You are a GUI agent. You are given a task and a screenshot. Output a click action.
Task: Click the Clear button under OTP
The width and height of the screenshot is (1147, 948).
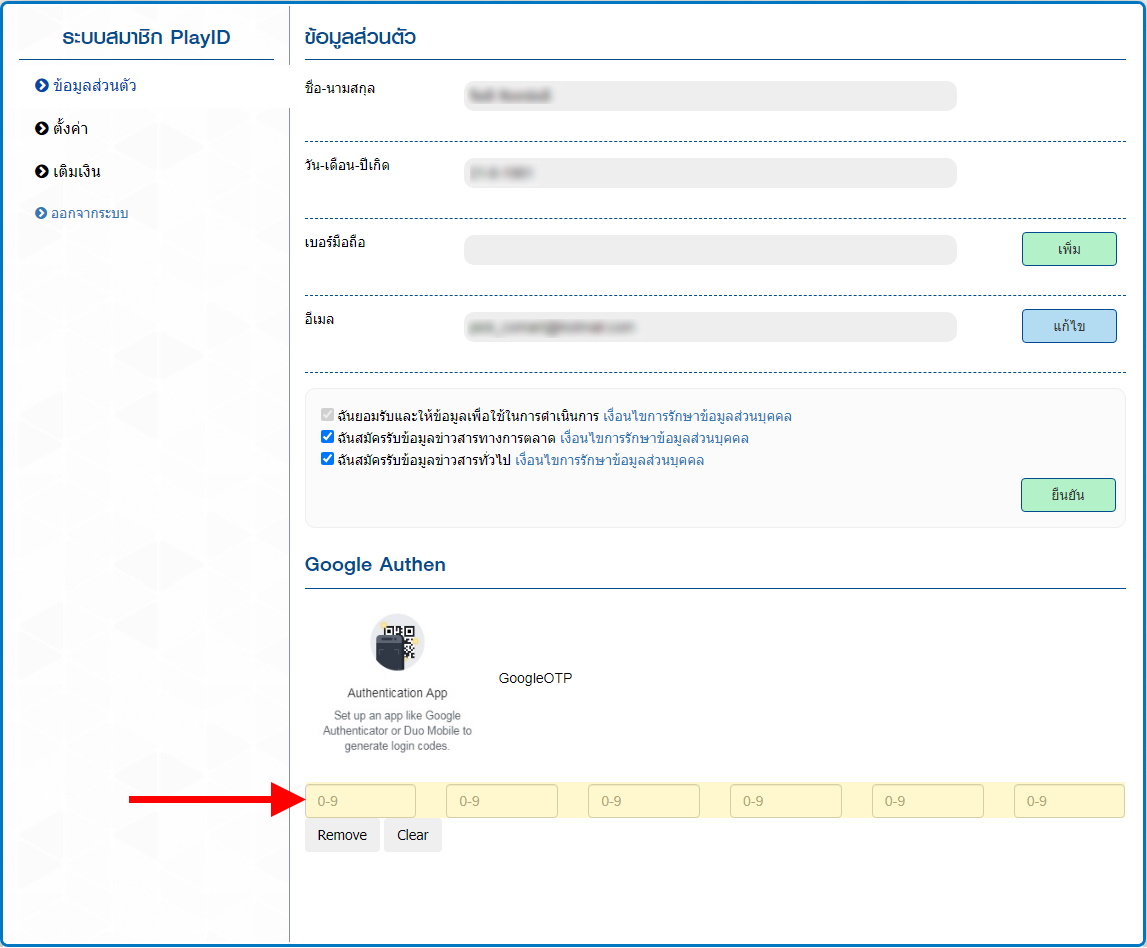pos(412,835)
